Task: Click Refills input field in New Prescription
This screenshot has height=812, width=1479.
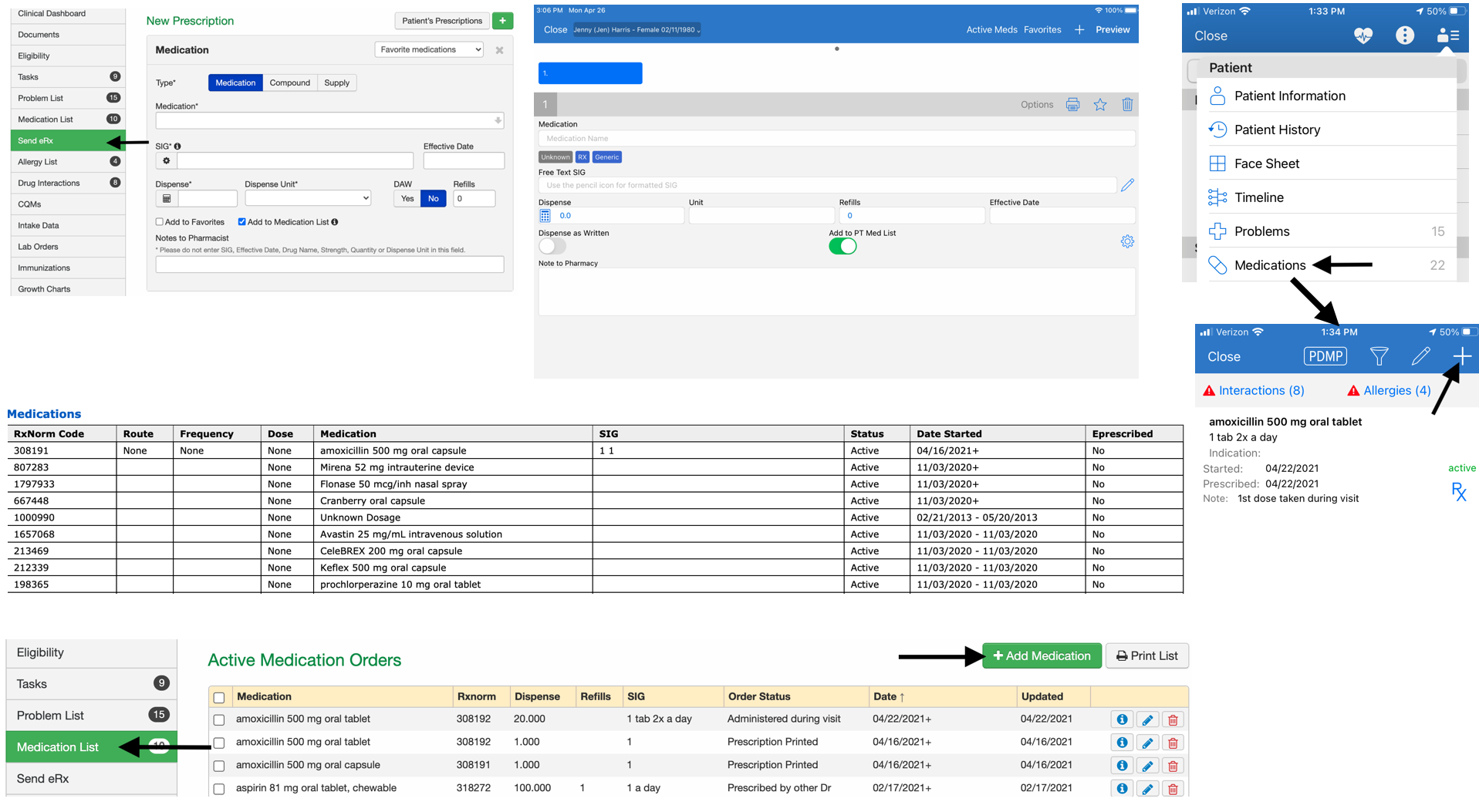Action: coord(474,199)
